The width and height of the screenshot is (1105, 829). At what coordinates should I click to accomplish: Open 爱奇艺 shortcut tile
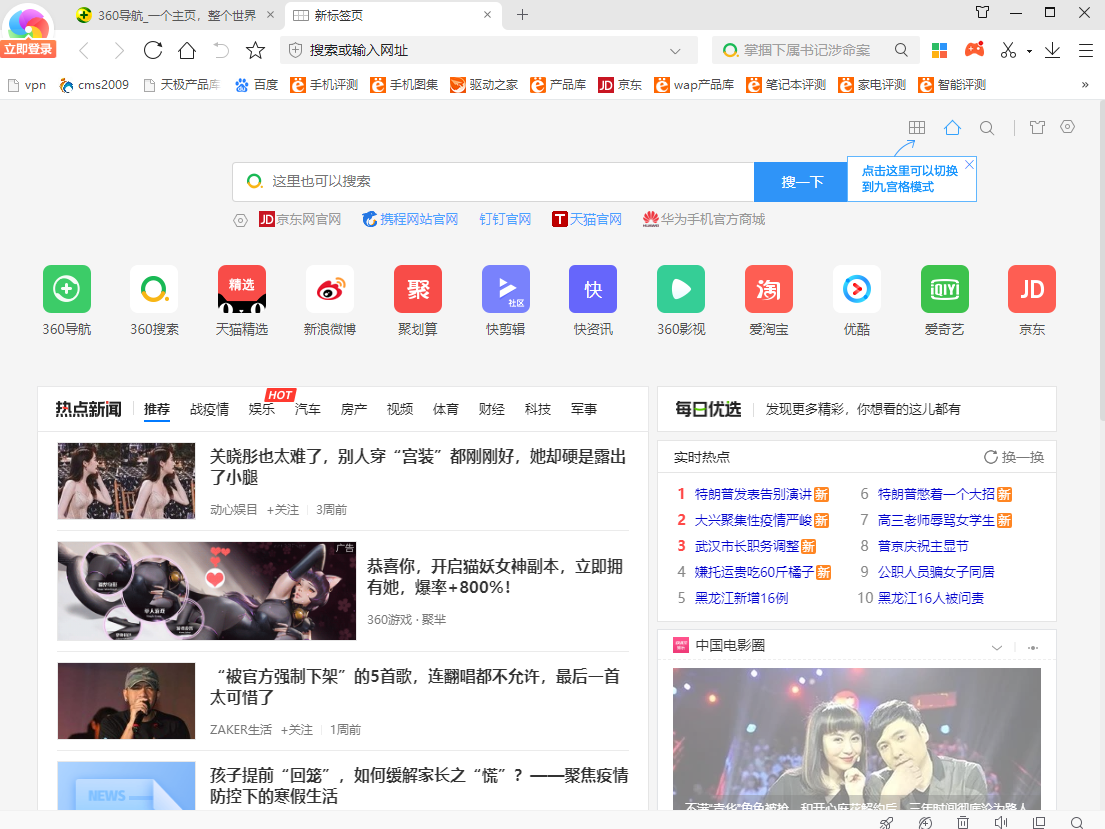(944, 300)
